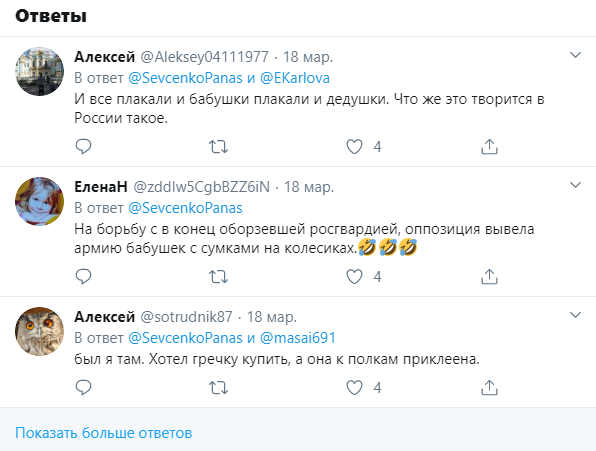Retweet ЕленаН's tweet about бабушек

219,276
